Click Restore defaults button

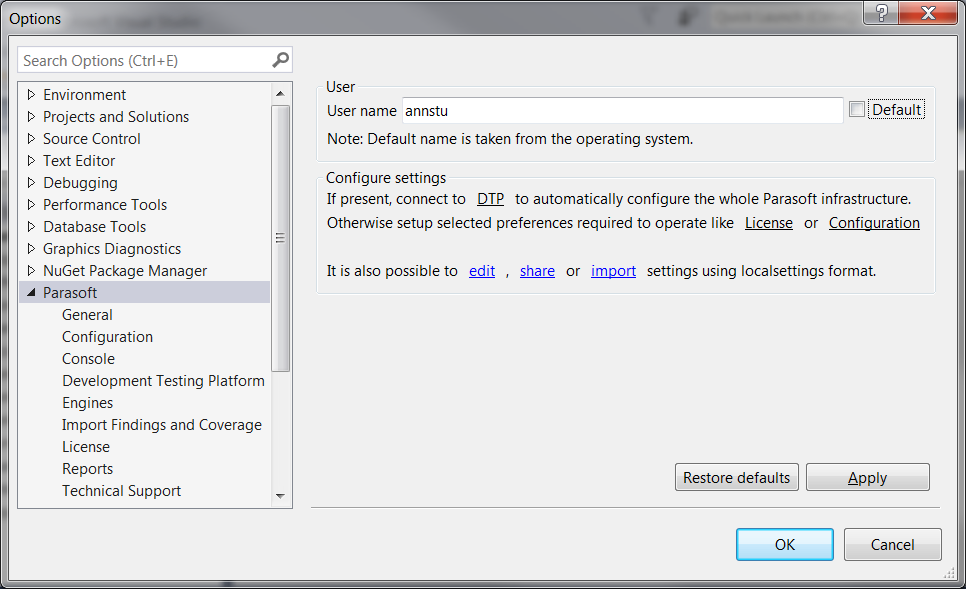click(737, 477)
